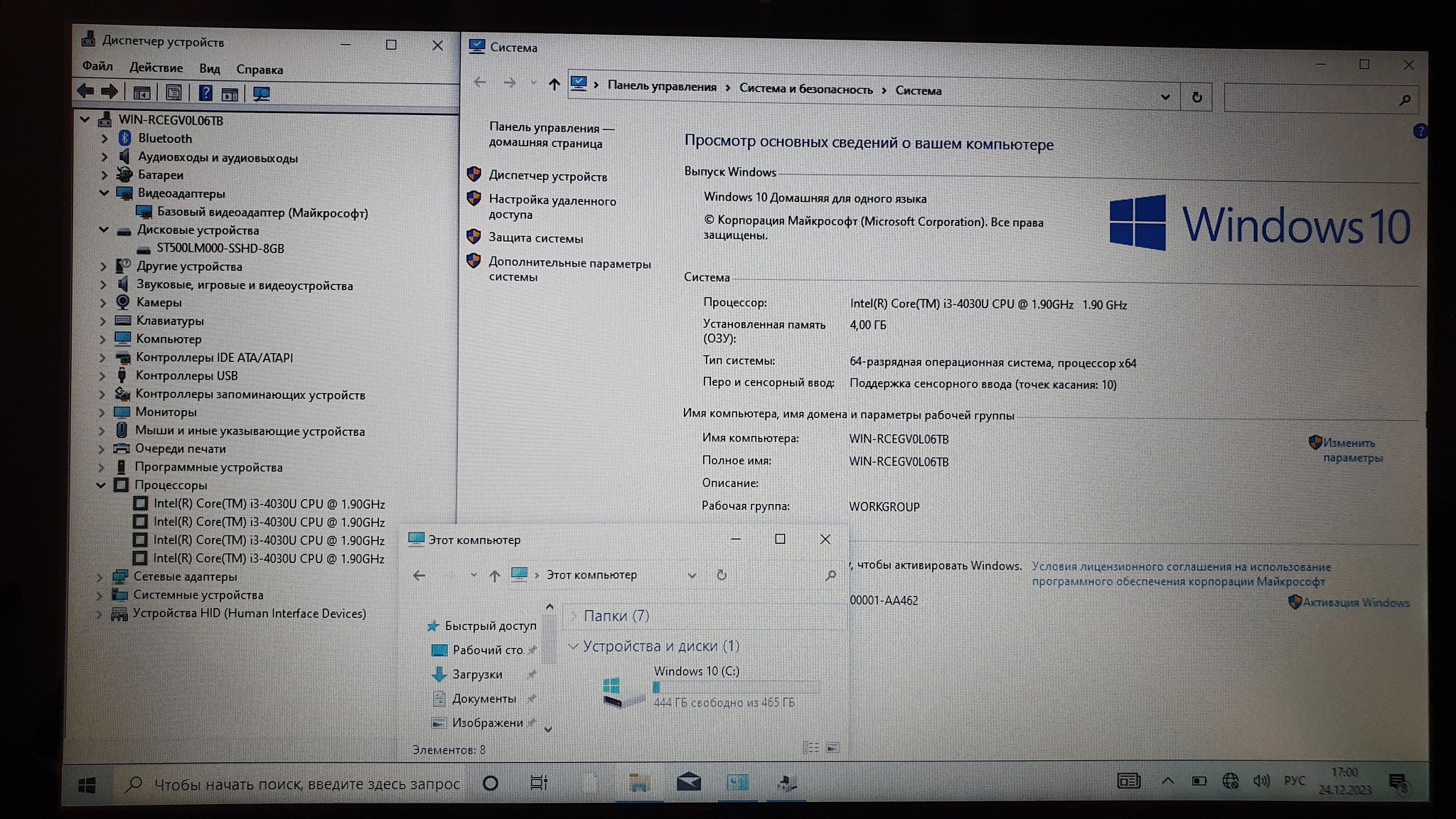
Task: Click the up arrow in System window navigation
Action: click(x=554, y=85)
